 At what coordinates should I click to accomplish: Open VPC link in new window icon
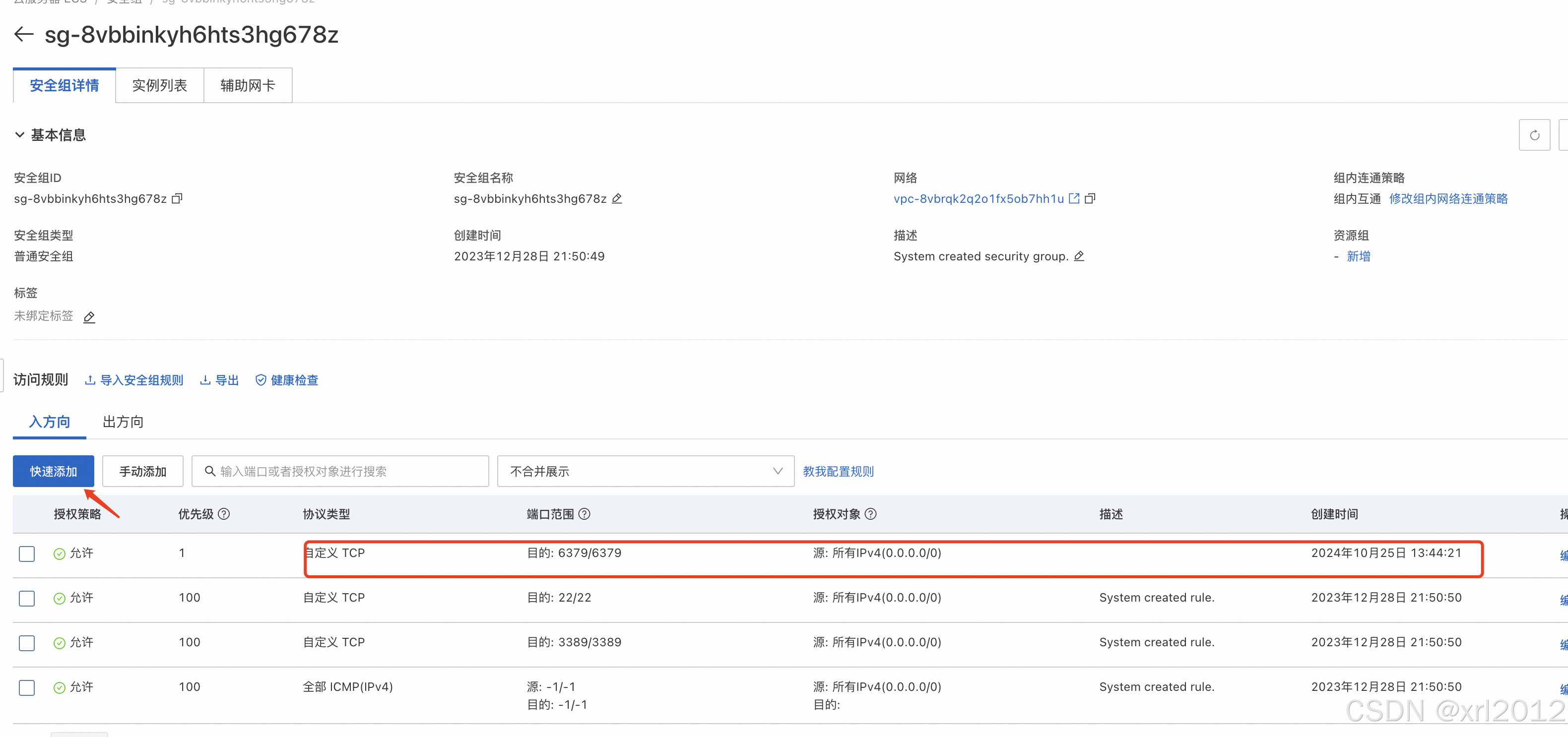1074,198
